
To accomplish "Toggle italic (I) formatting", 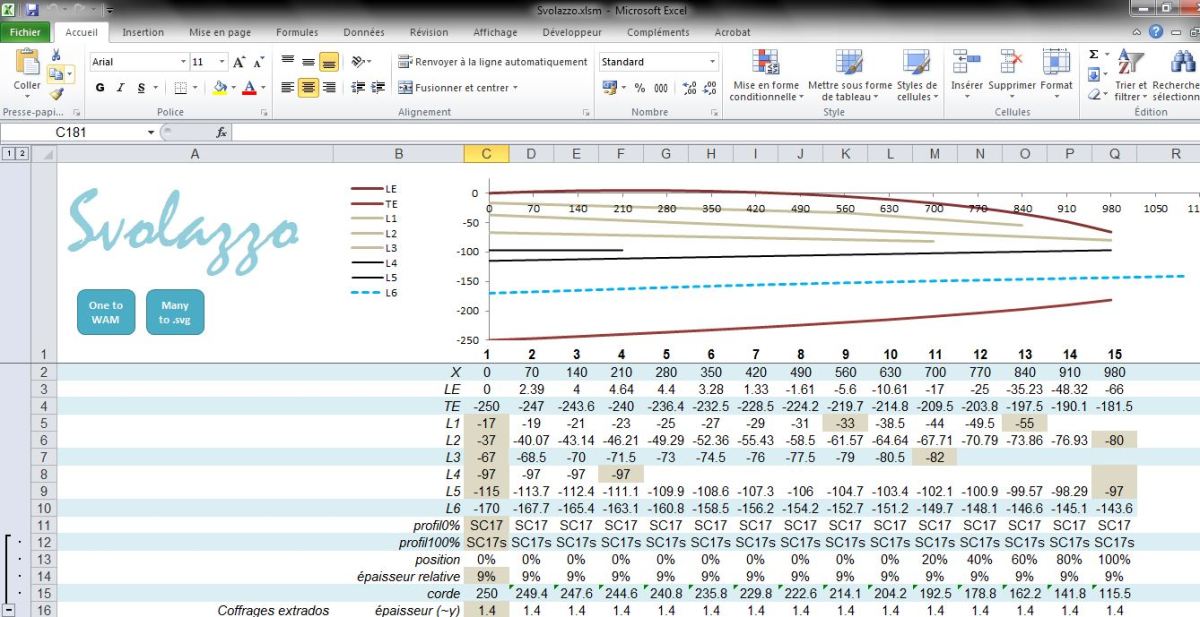I will 121,88.
